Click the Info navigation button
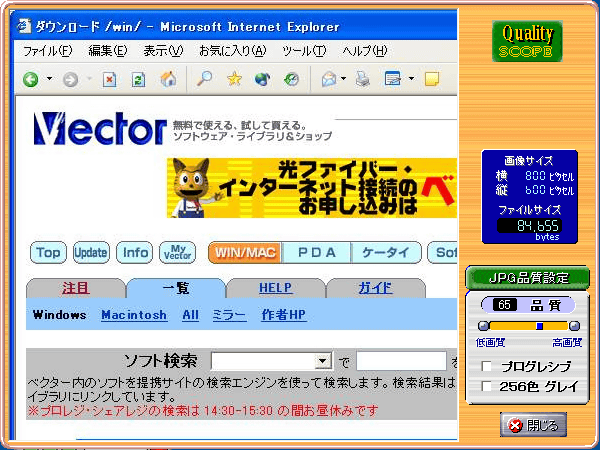600x450 pixels. (x=135, y=253)
